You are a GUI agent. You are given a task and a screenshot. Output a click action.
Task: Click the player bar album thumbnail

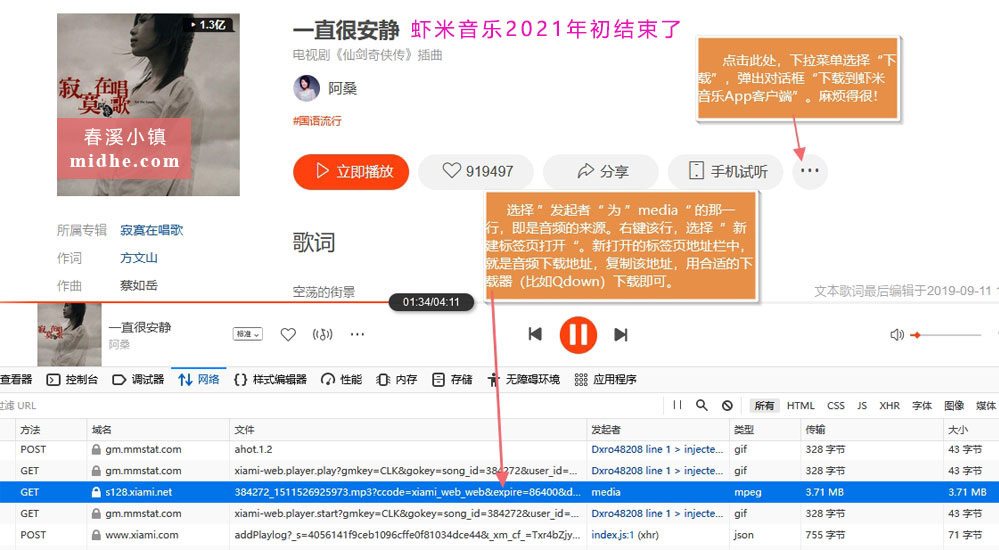(69, 335)
